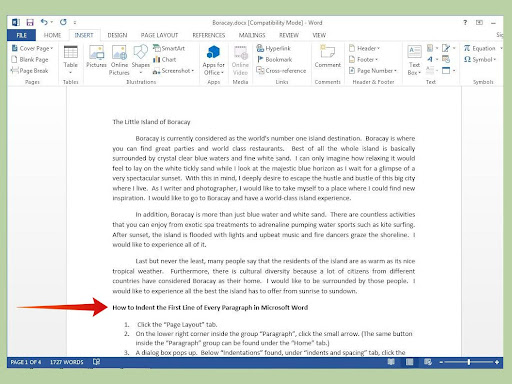Select the INSERT ribbon tab

point(84,35)
